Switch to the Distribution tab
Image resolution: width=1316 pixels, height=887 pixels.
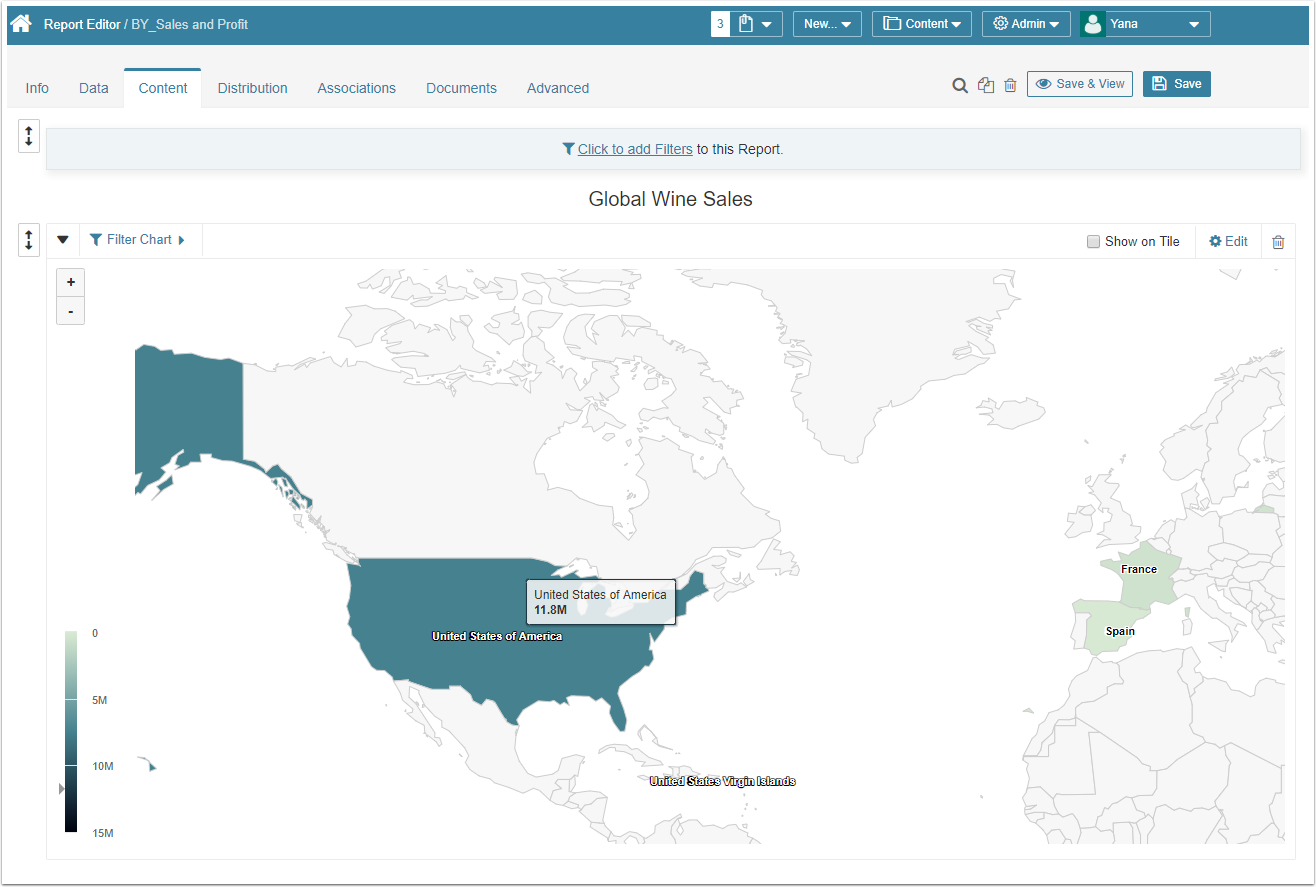[252, 88]
